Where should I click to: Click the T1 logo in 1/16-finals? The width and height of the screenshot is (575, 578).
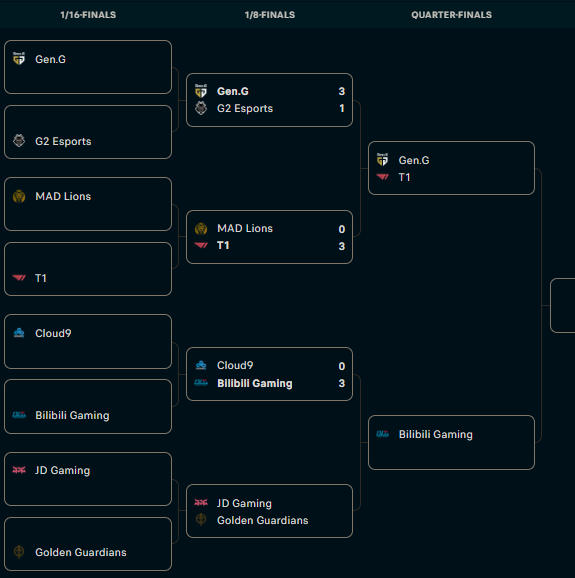[x=19, y=278]
